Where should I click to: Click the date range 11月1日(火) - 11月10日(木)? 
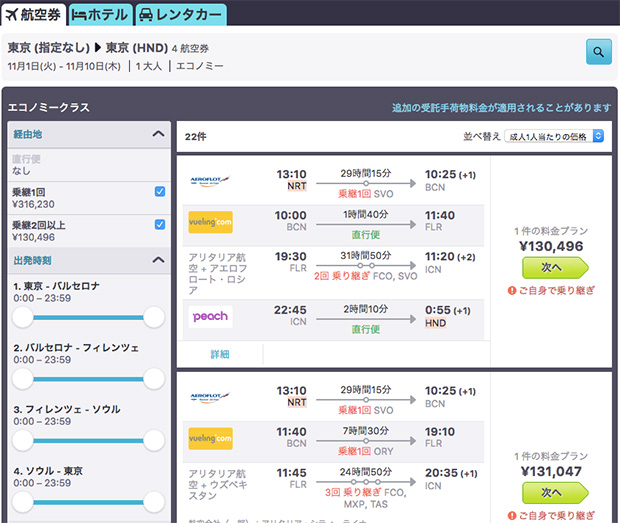coord(64,66)
